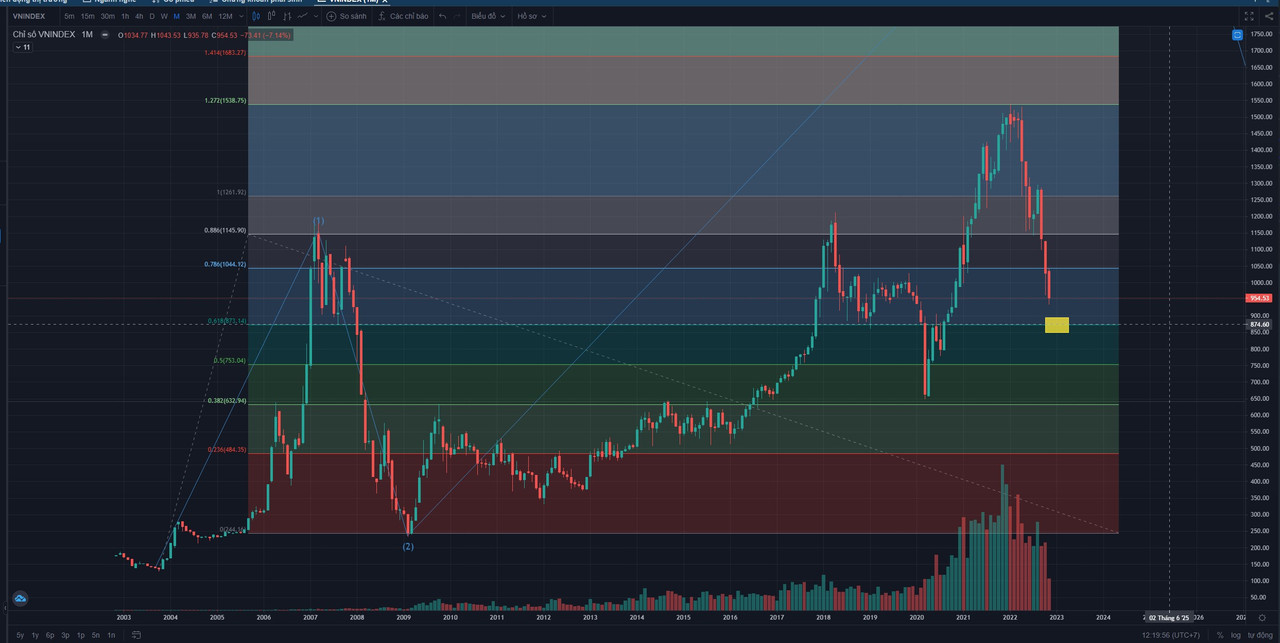
Task: Toggle percent scale mode
Action: (1219, 635)
